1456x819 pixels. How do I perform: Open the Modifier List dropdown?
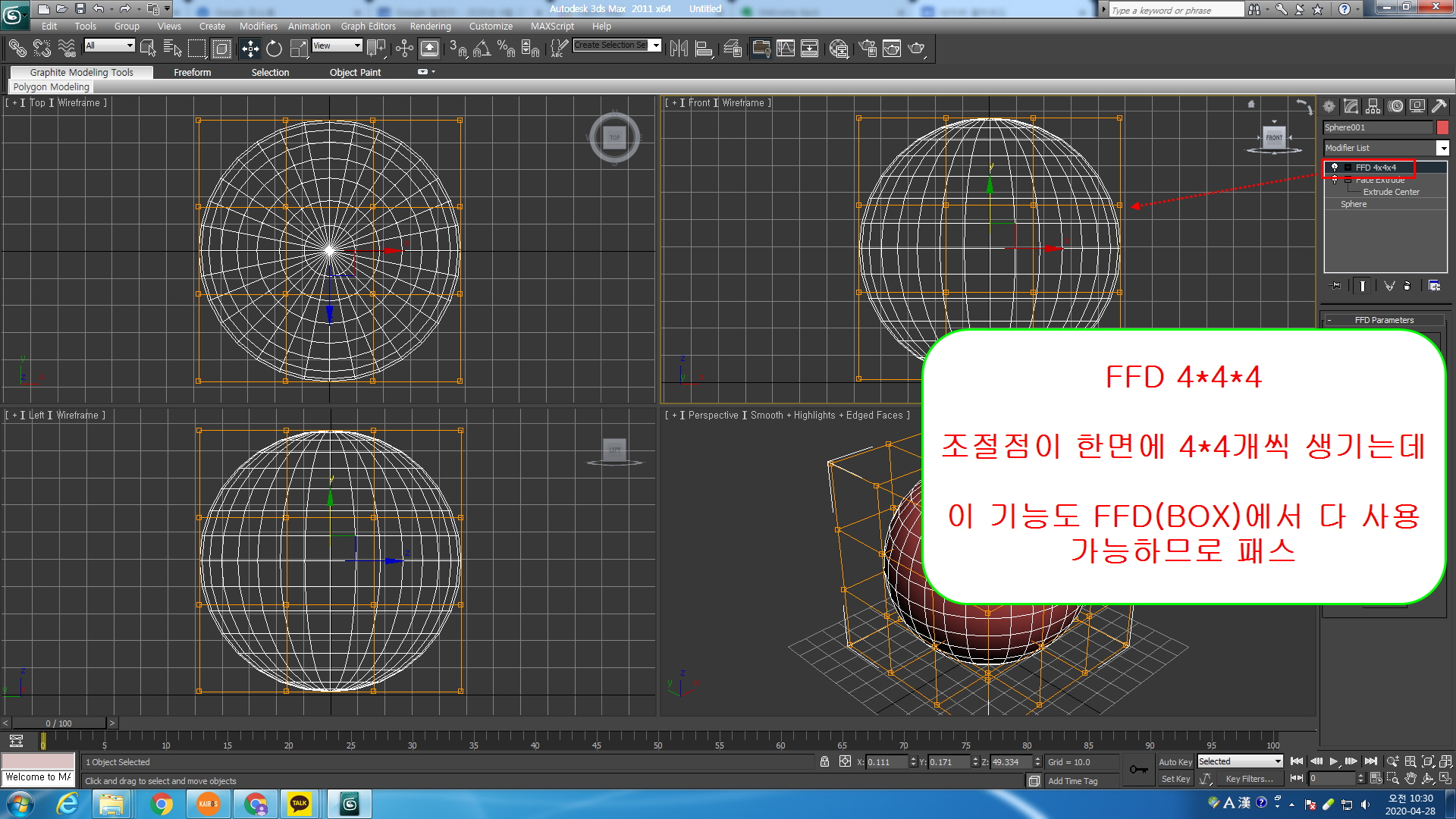point(1386,148)
